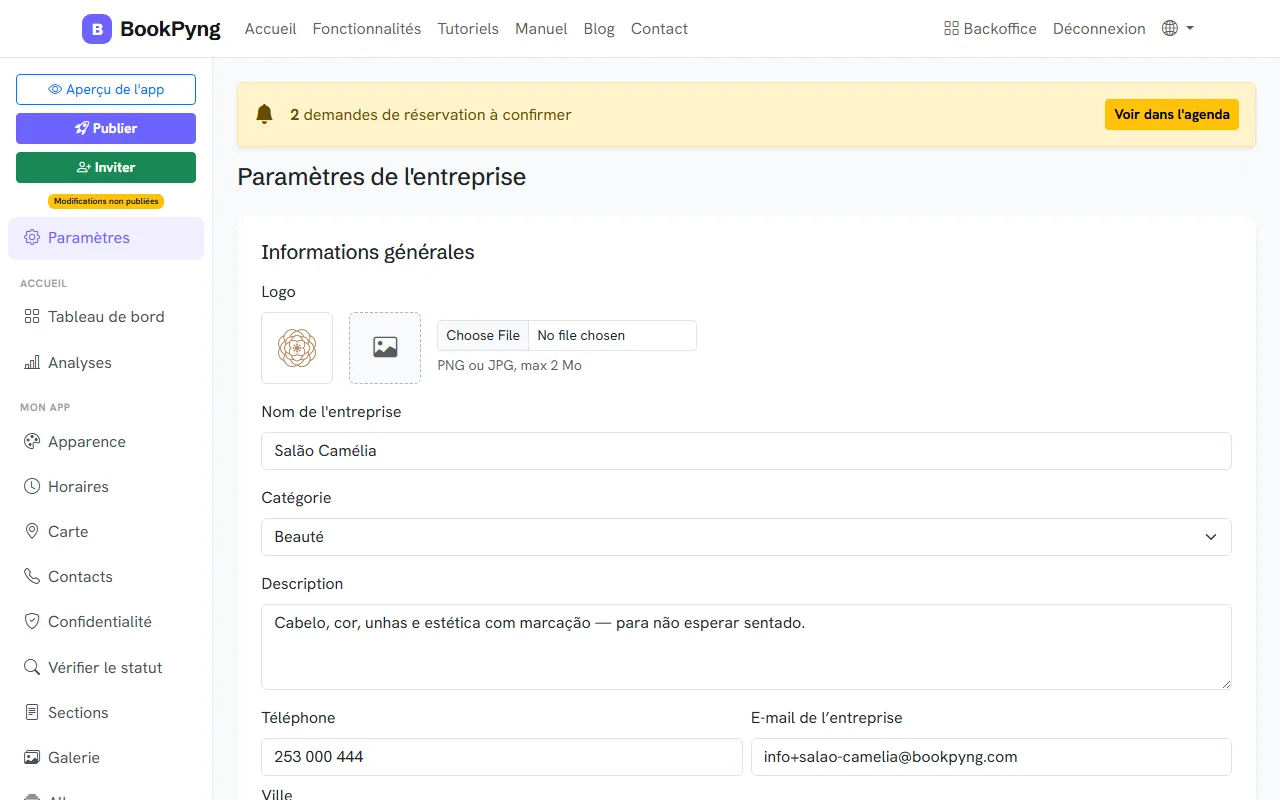The width and height of the screenshot is (1280, 800).
Task: Click the Paramètres gear icon
Action: [x=32, y=238]
